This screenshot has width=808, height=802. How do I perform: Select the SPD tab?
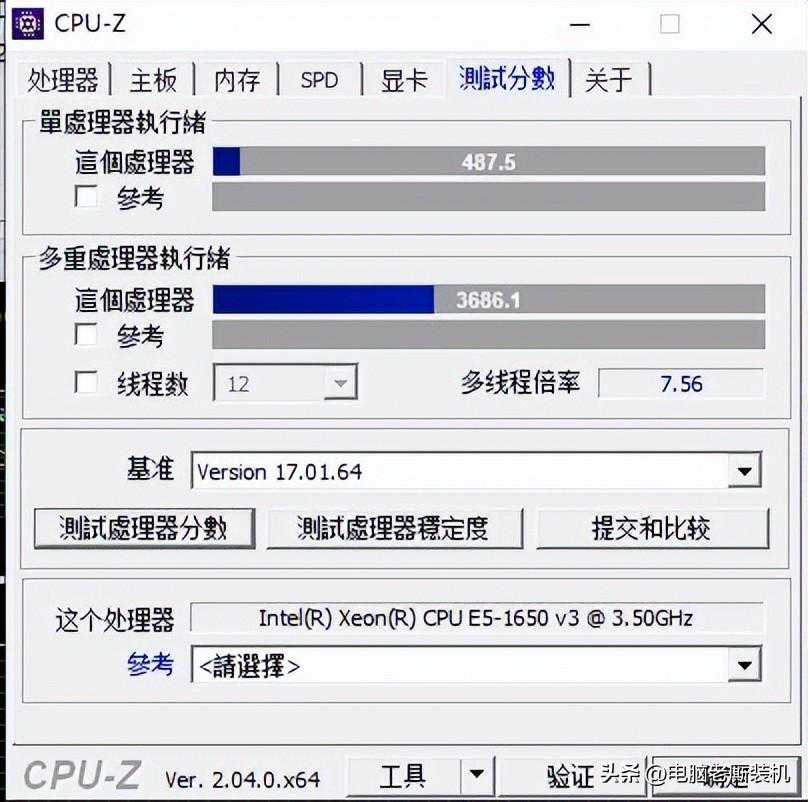[319, 80]
